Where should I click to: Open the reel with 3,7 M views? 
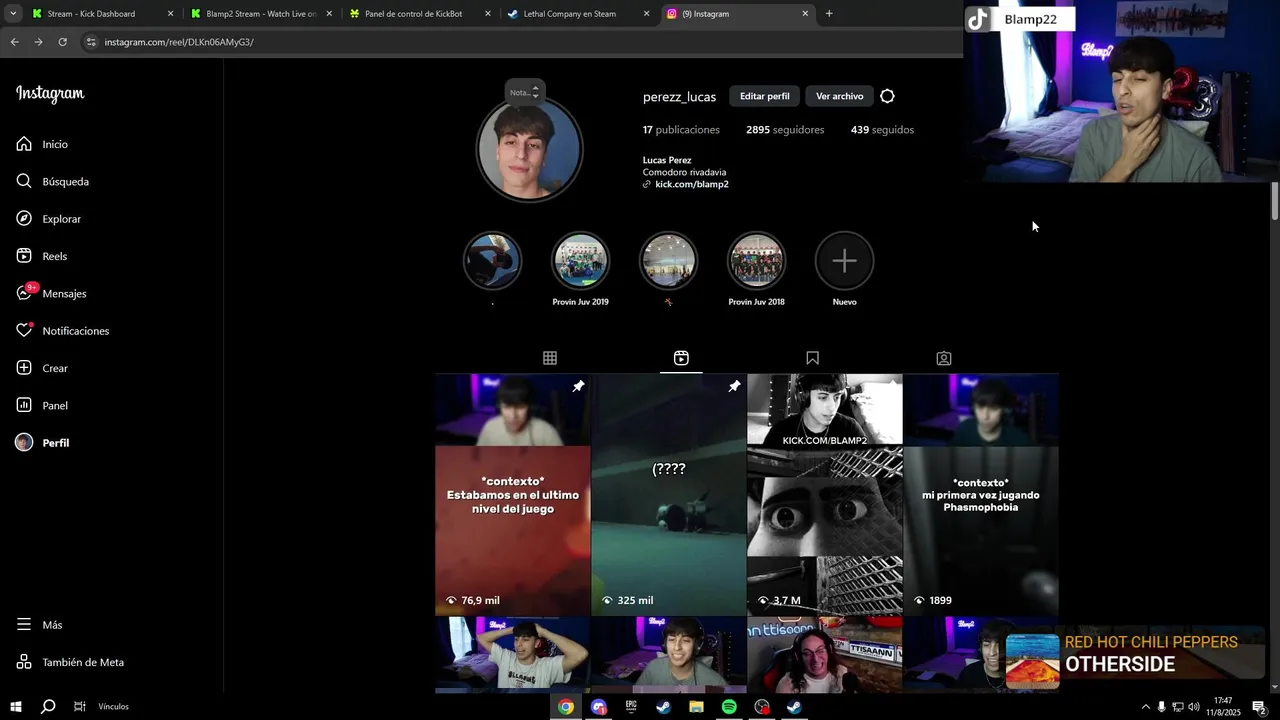tap(825, 495)
